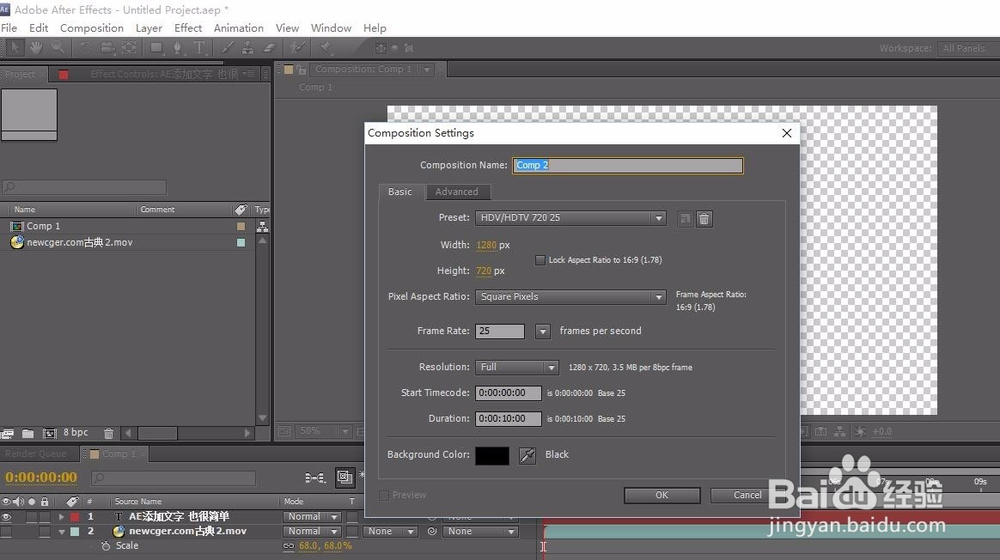The image size is (1000, 560).
Task: Open the Resolution Full dropdown
Action: [x=517, y=367]
